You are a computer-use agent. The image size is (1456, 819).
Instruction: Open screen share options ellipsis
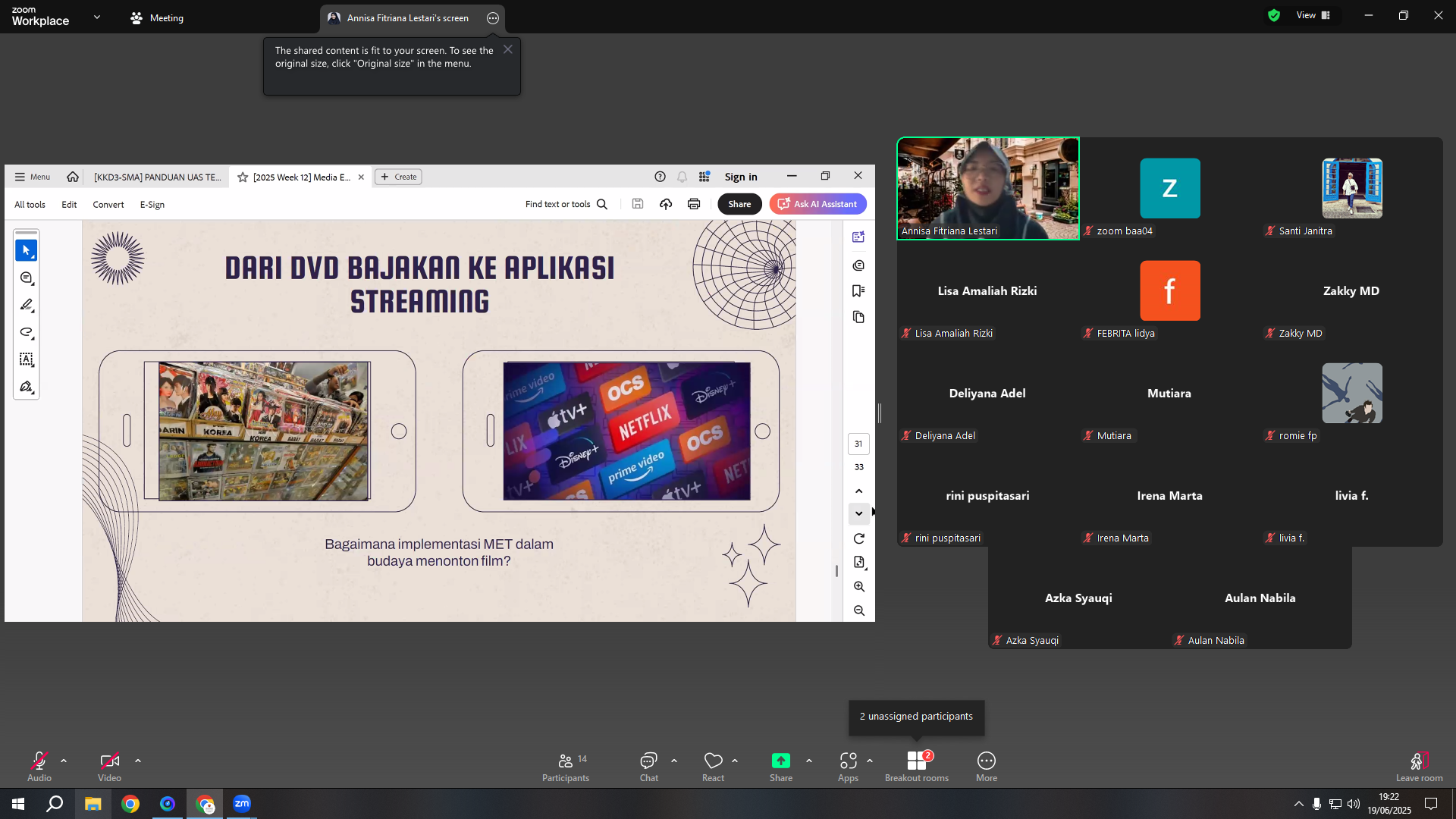[x=493, y=18]
